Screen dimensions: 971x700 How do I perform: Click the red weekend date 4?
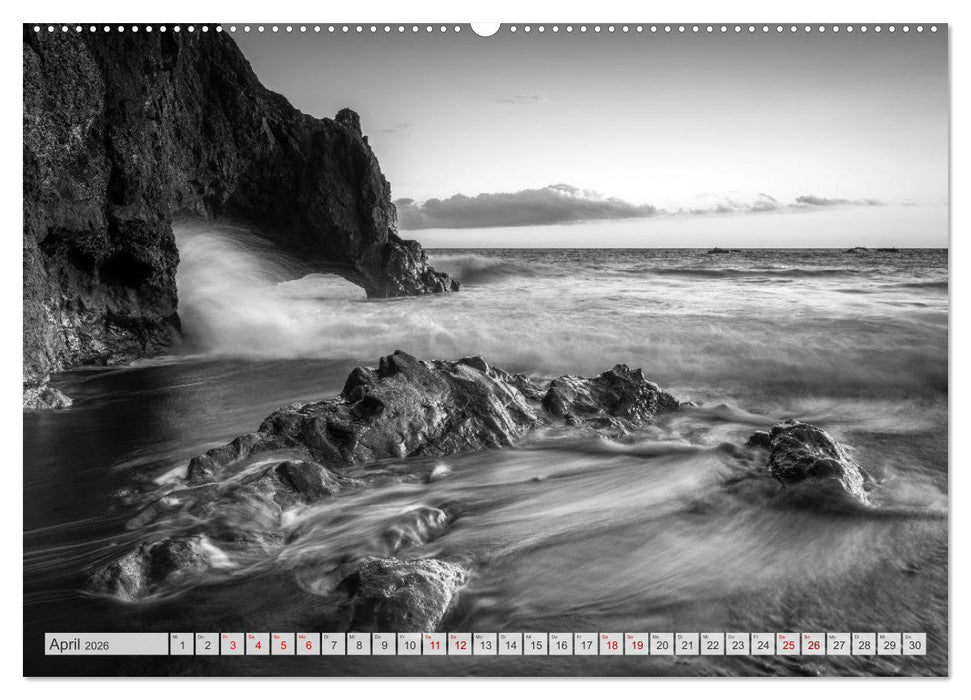pyautogui.click(x=258, y=645)
